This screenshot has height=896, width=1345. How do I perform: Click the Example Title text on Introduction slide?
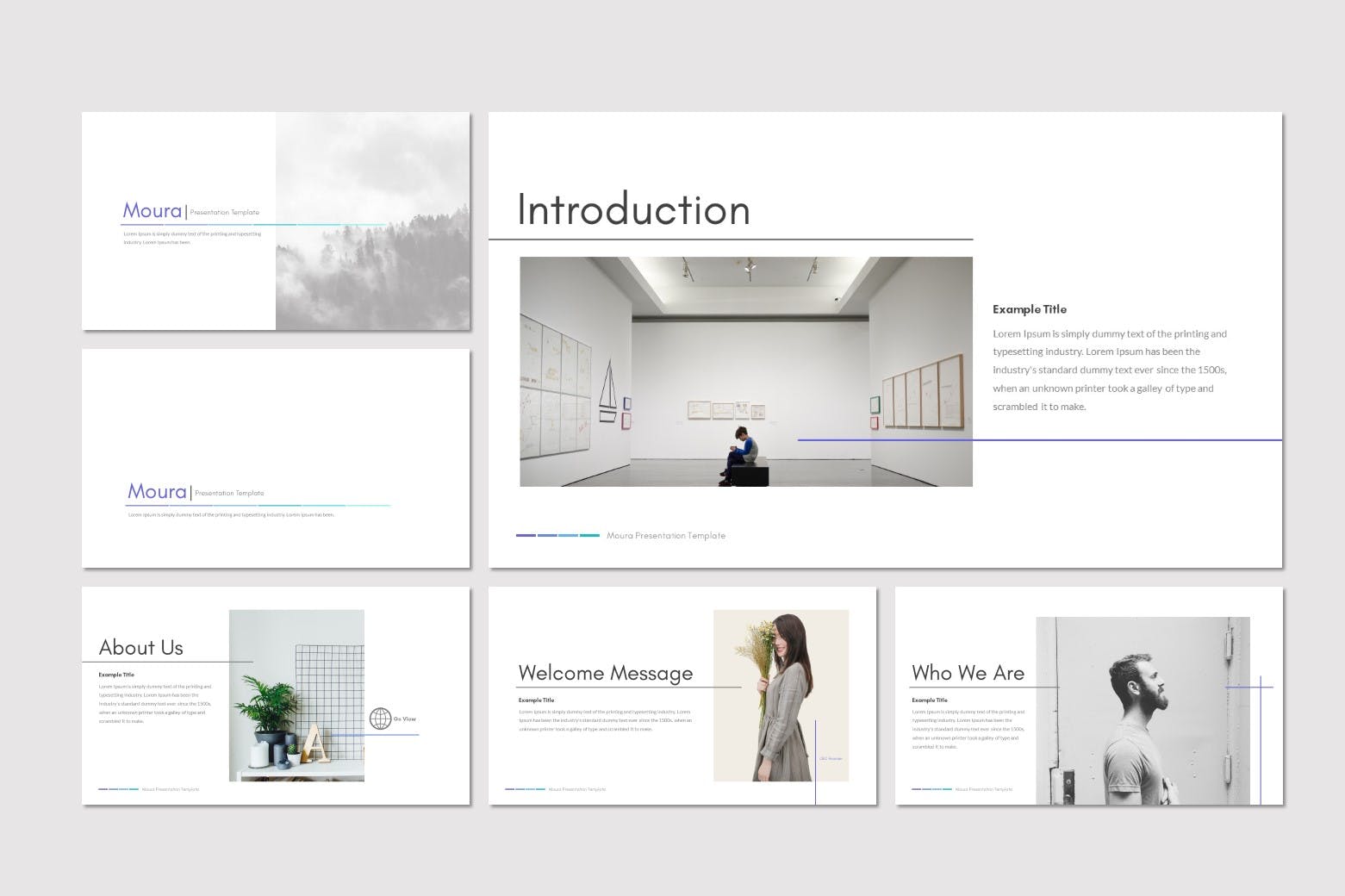coord(1030,308)
